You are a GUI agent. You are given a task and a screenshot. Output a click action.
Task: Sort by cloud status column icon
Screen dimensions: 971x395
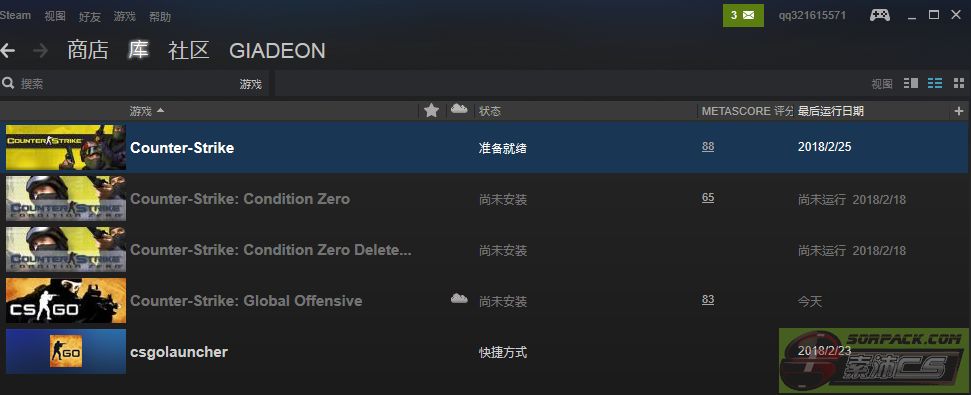click(459, 110)
